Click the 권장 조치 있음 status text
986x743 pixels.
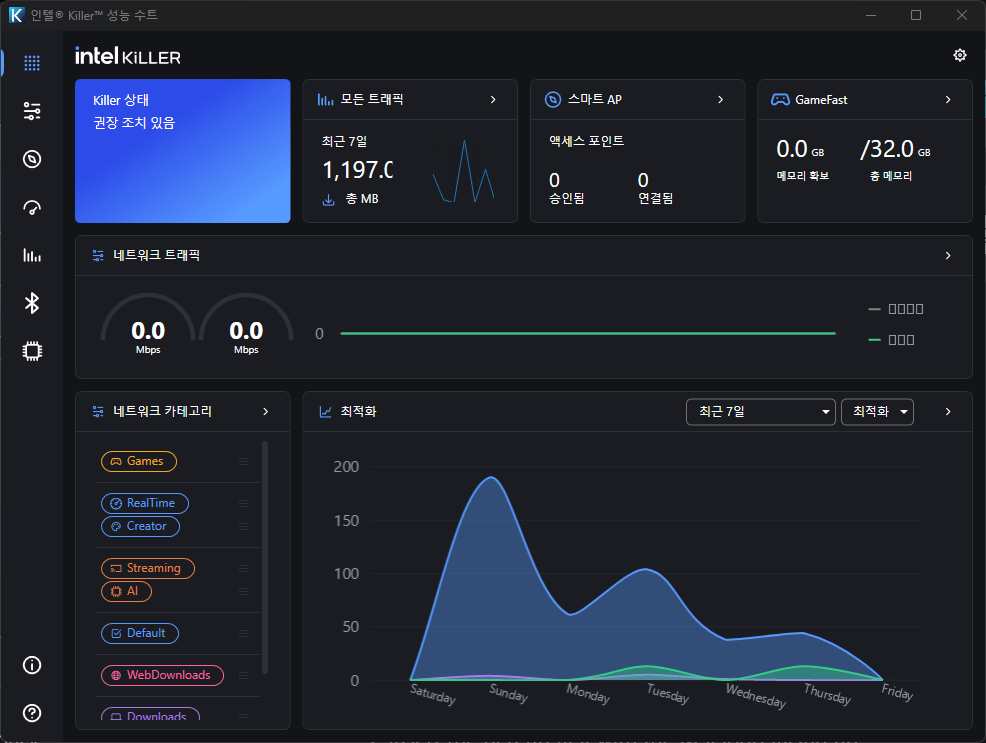coord(134,123)
